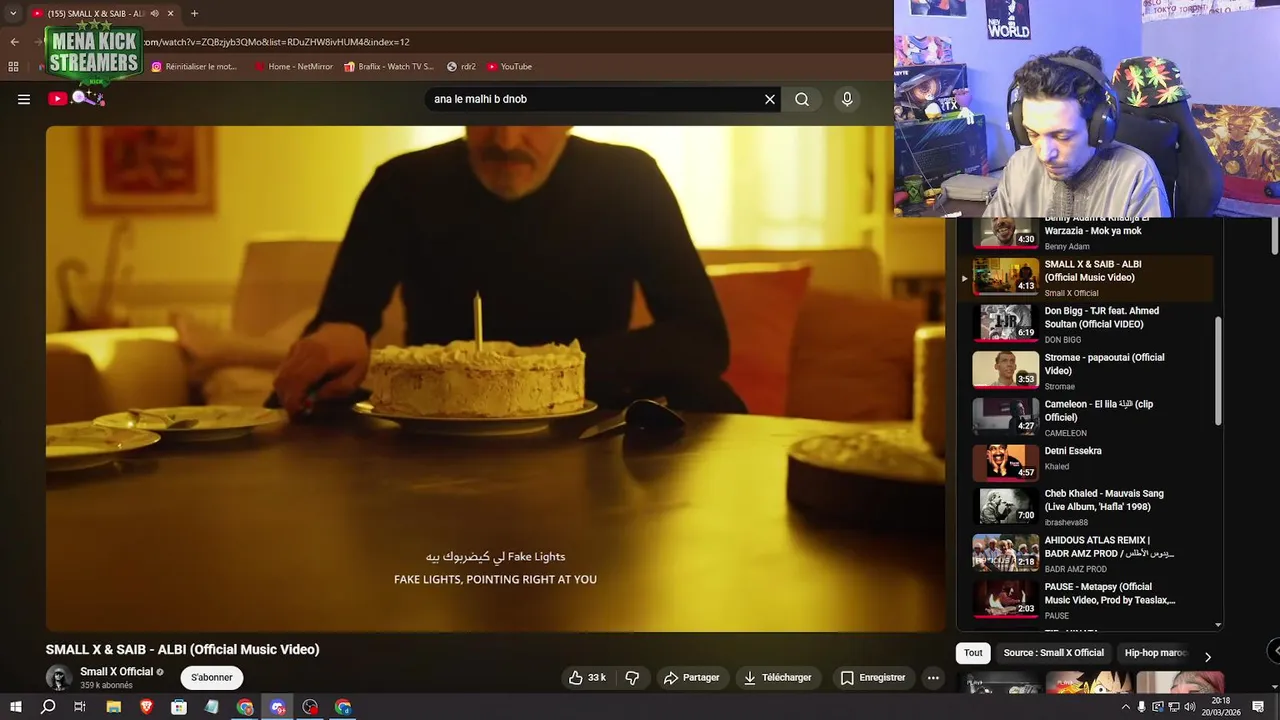This screenshot has width=1280, height=720.
Task: Launch Brave browser from taskbar
Action: (x=147, y=707)
